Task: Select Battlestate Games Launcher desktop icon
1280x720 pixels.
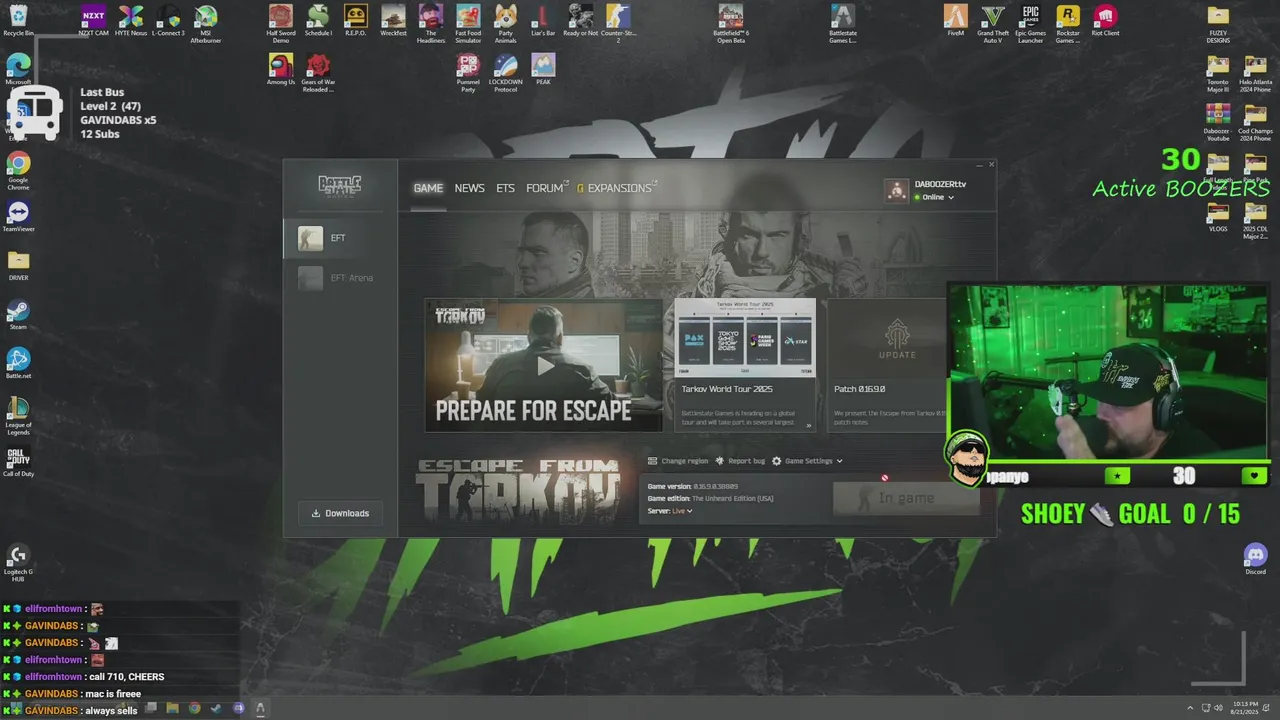Action: 843,23
